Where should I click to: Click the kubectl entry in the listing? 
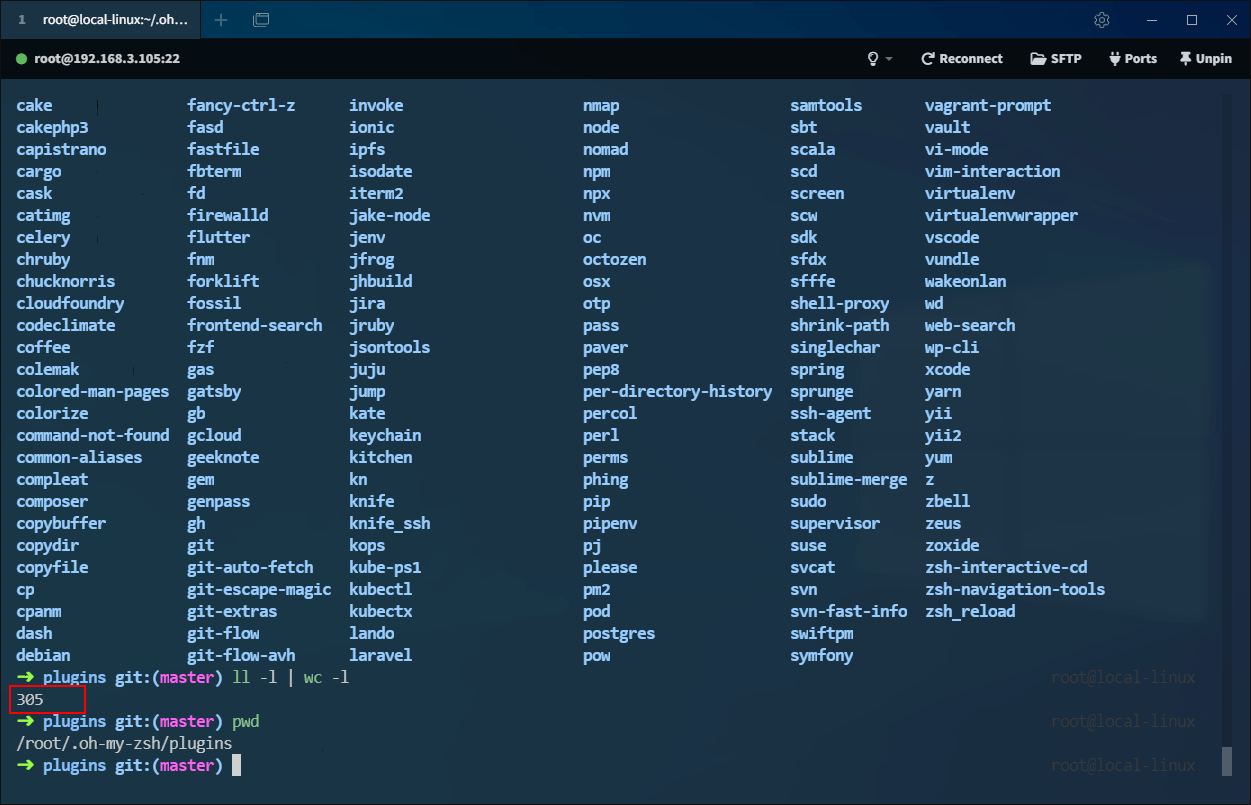pos(380,590)
